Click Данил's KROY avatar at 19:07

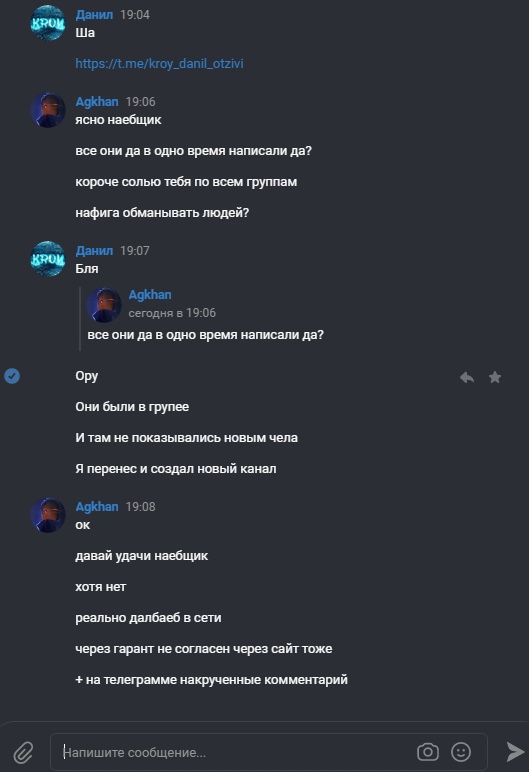click(x=48, y=258)
